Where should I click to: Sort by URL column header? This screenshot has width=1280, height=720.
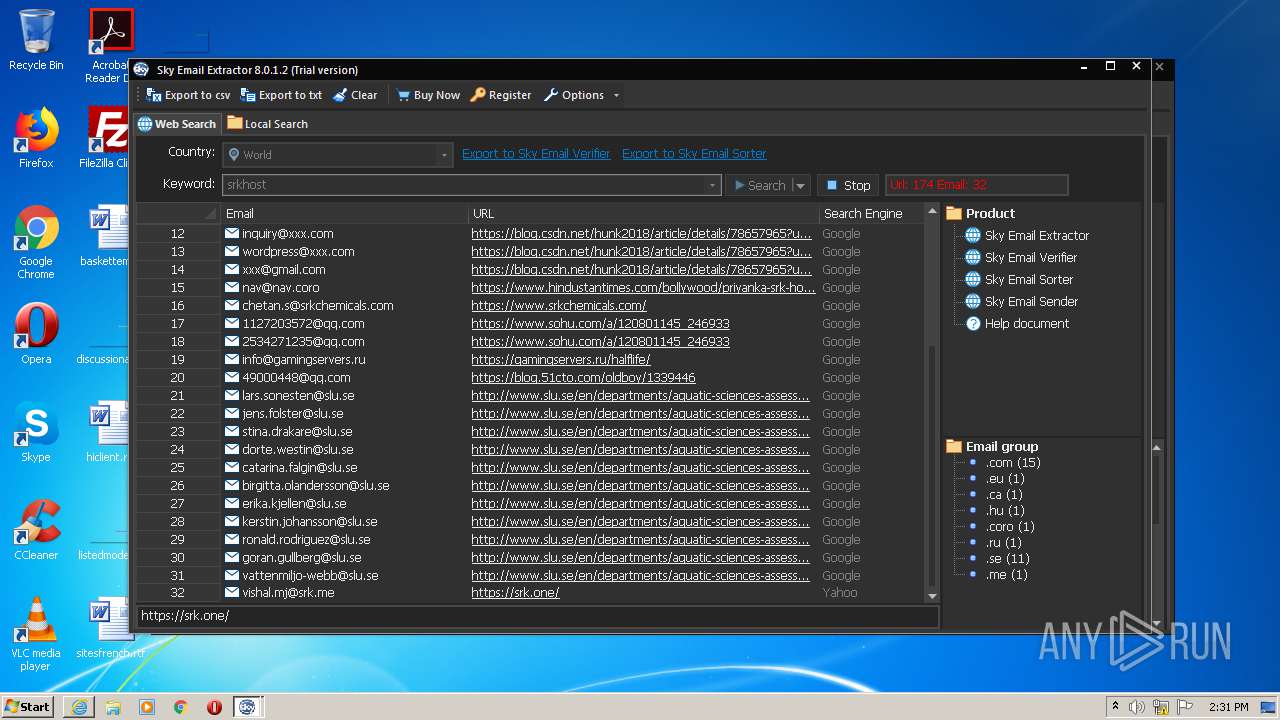click(x=643, y=213)
